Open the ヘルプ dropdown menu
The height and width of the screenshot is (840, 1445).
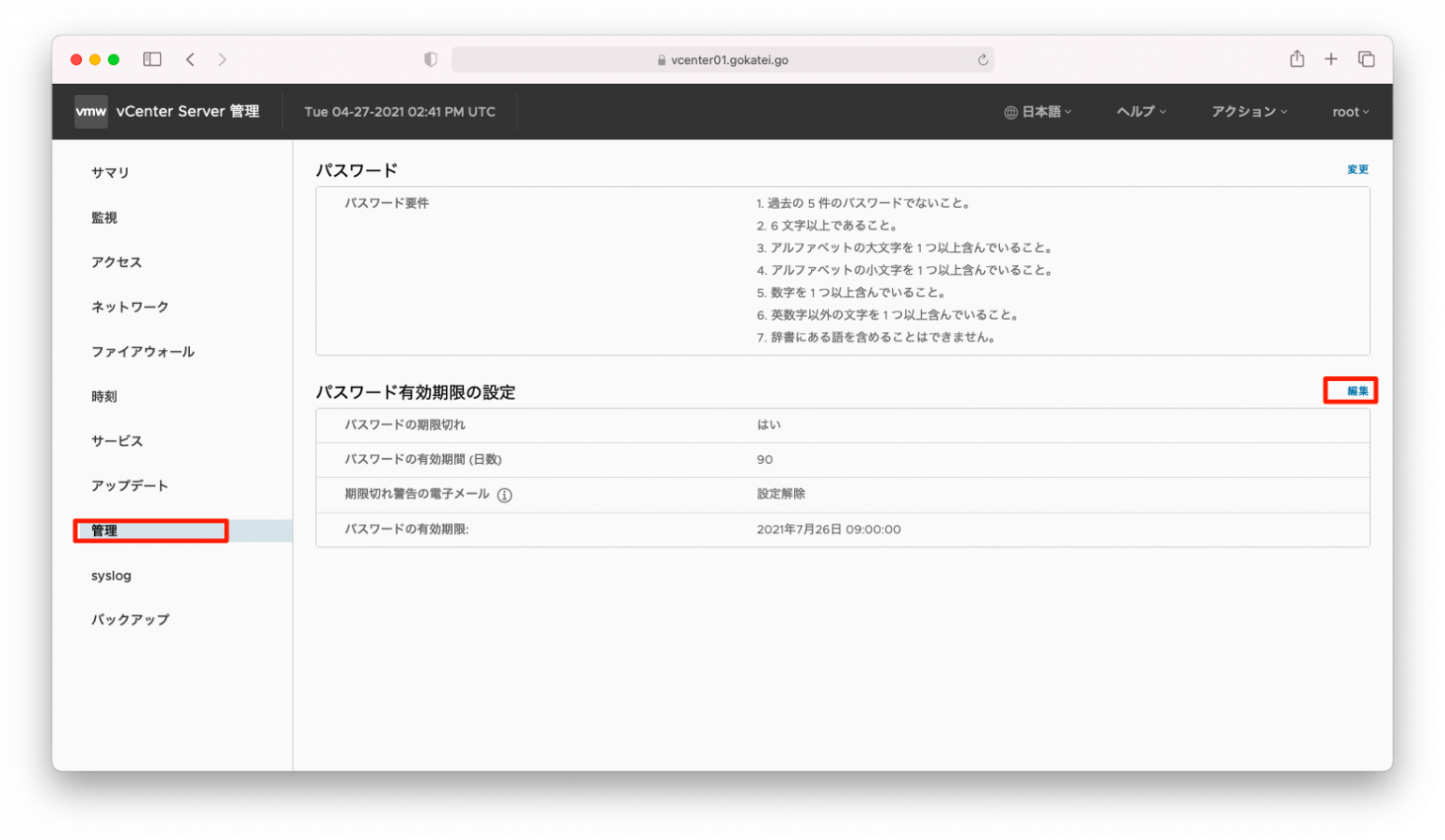click(x=1141, y=112)
